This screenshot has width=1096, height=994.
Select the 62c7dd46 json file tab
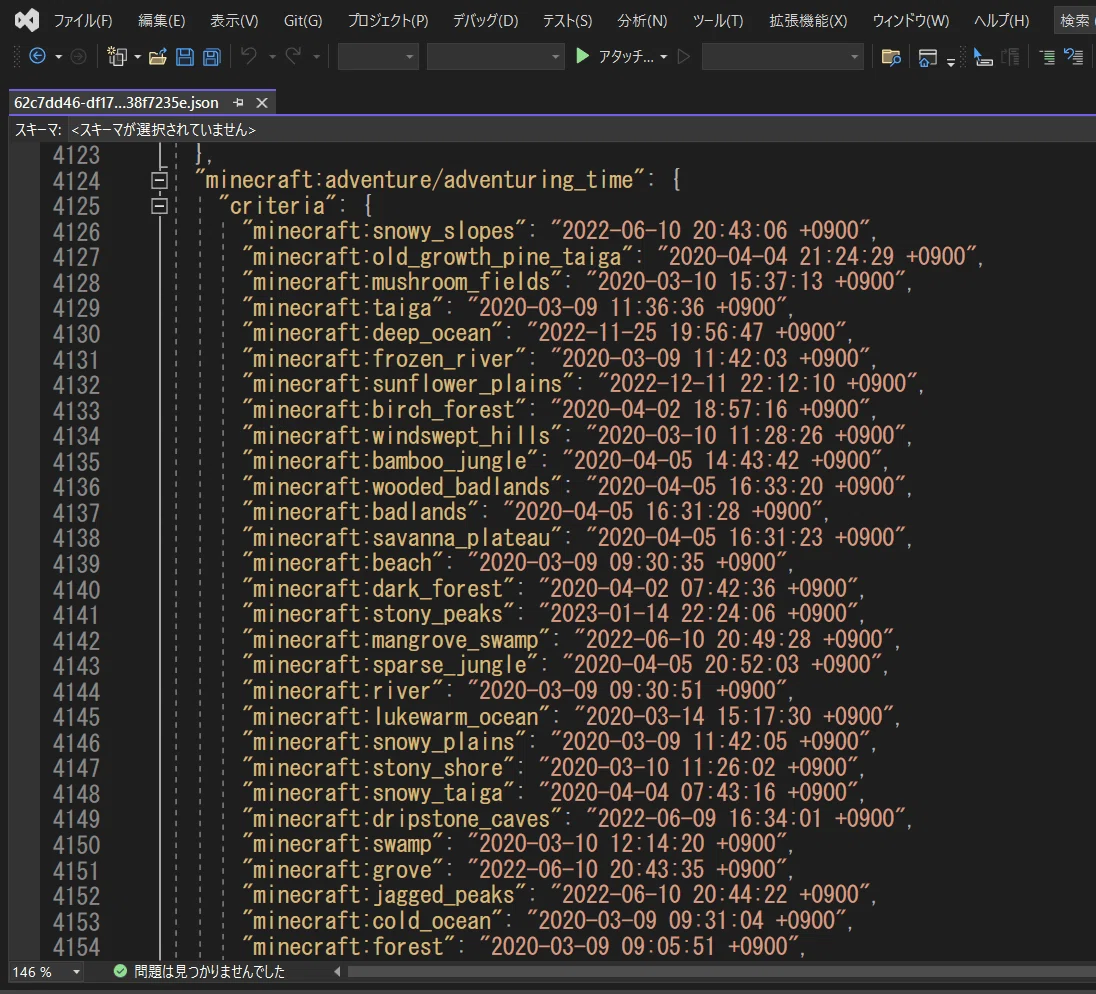[x=116, y=103]
